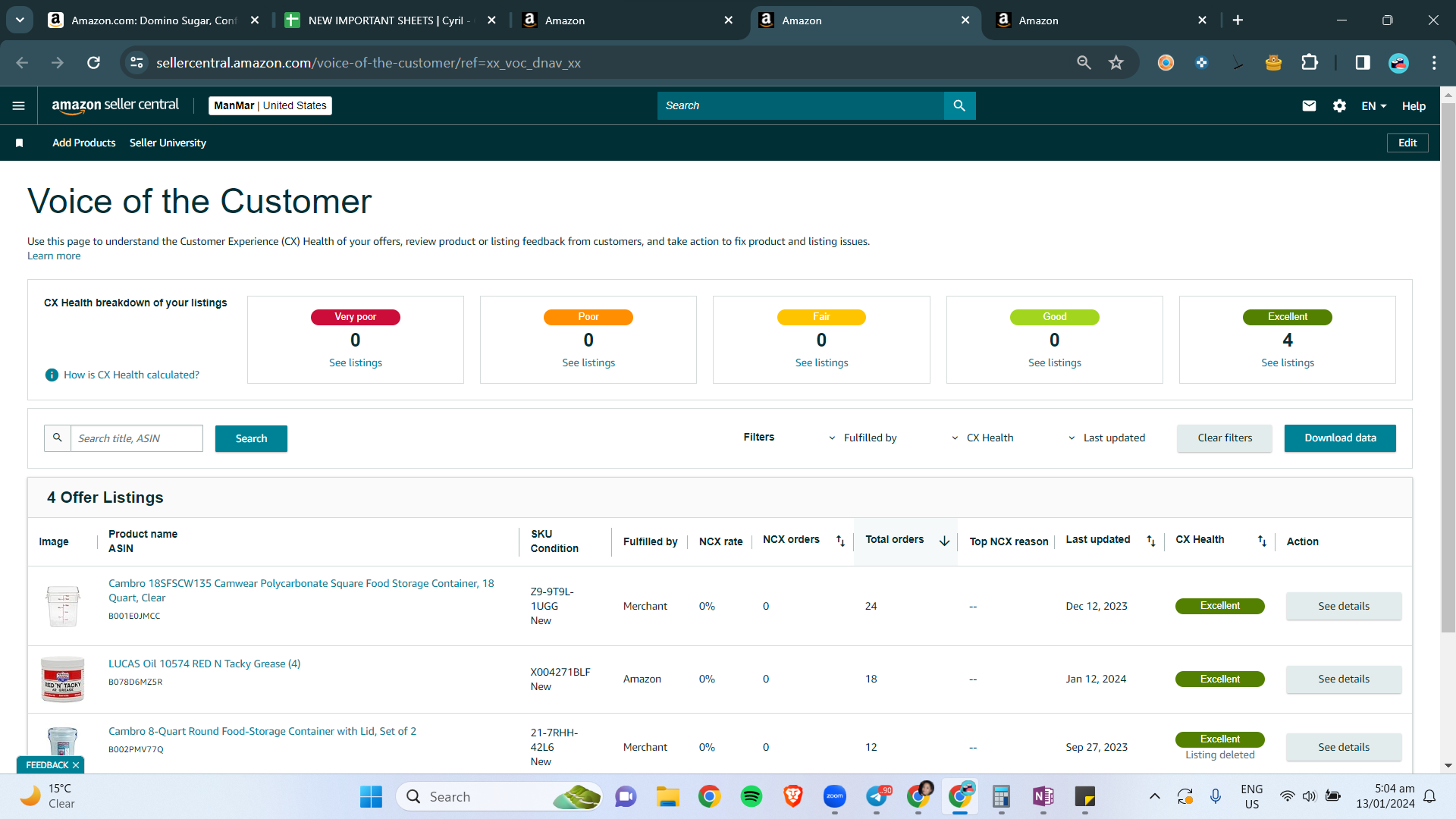Open the How is CX Health calculated link
The height and width of the screenshot is (819, 1456).
[131, 375]
